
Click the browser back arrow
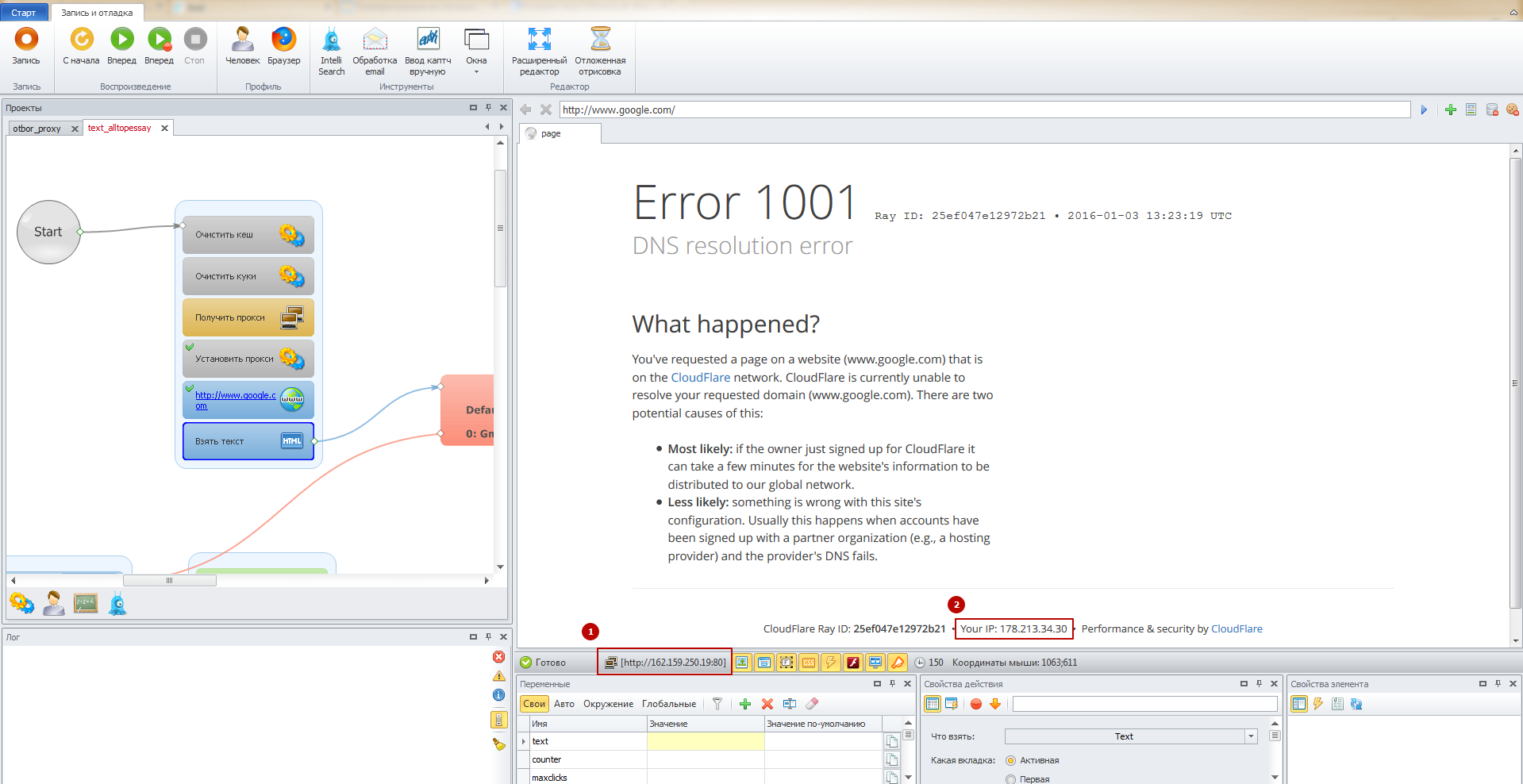(525, 110)
